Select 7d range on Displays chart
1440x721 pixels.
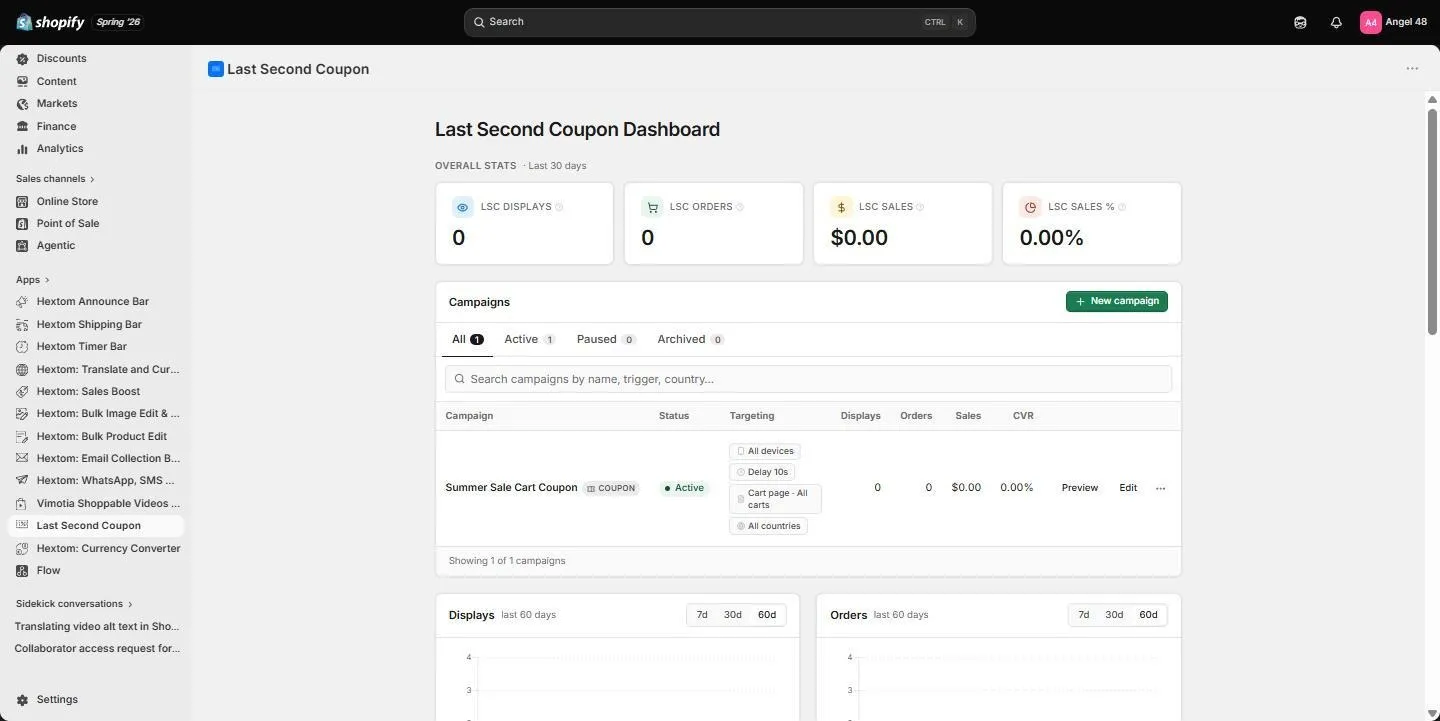point(702,615)
